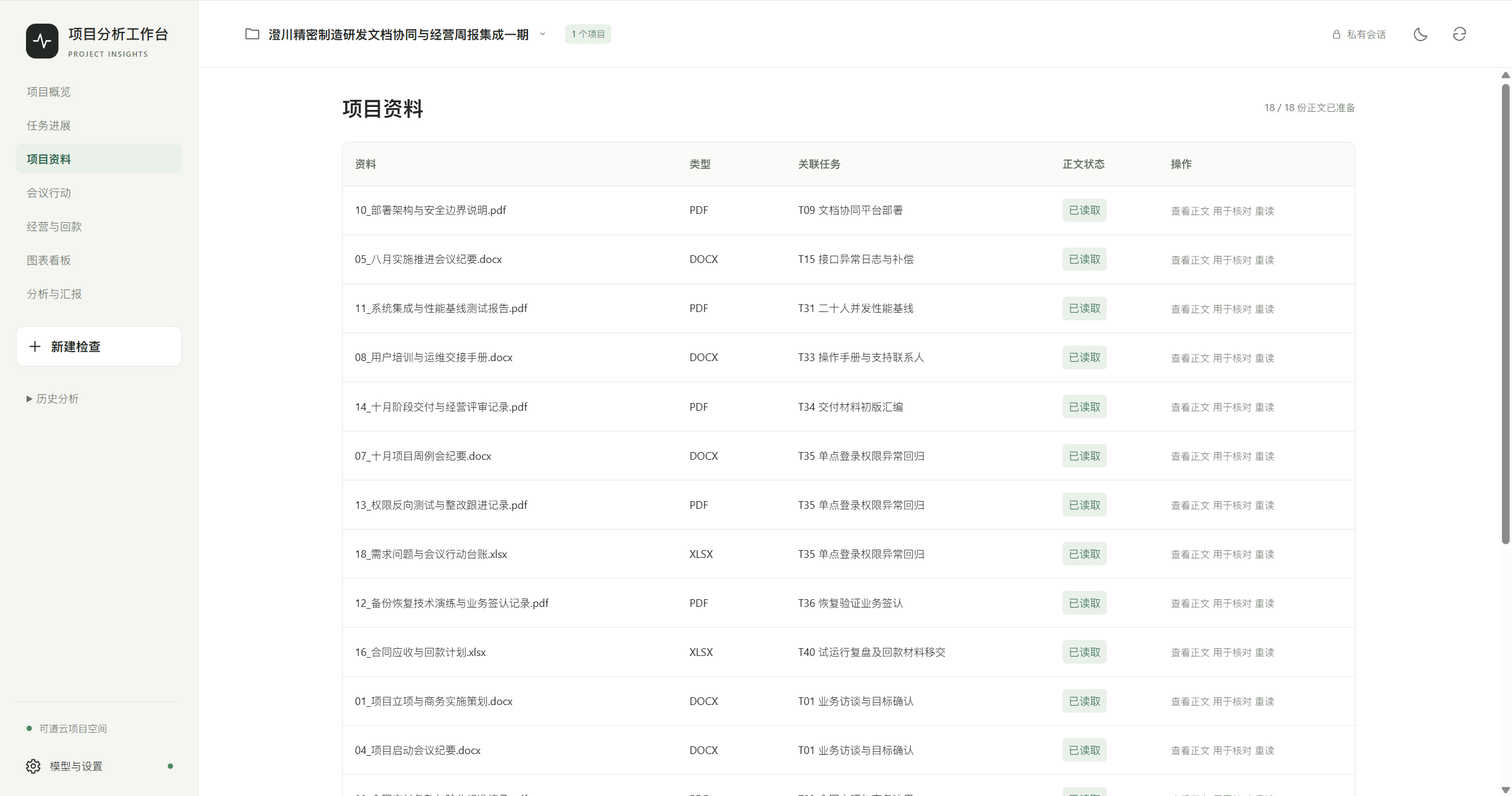Select 项目资料 sidebar item
1512x796 pixels.
99,159
